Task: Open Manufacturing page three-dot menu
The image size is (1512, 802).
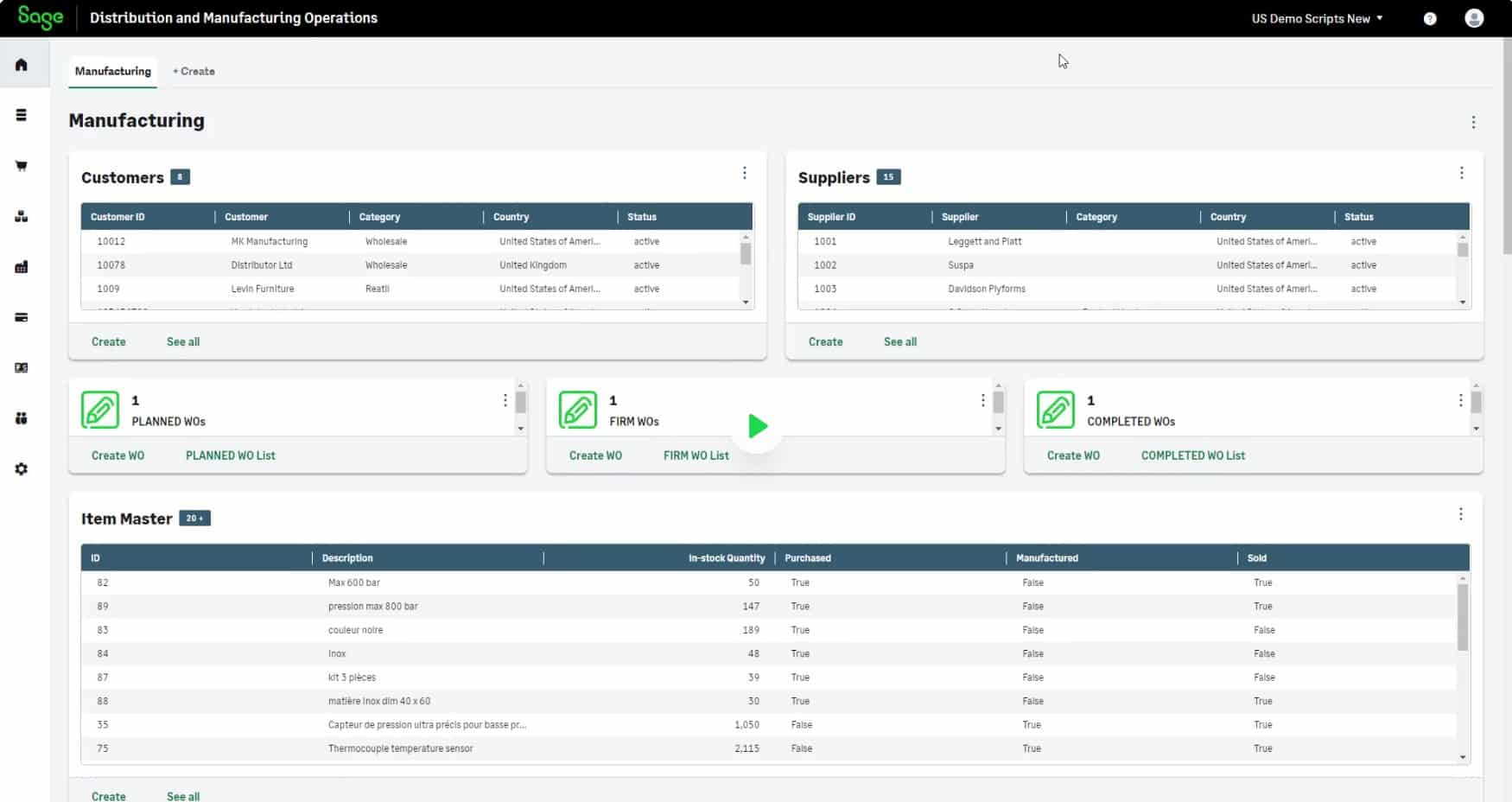Action: tap(1474, 123)
